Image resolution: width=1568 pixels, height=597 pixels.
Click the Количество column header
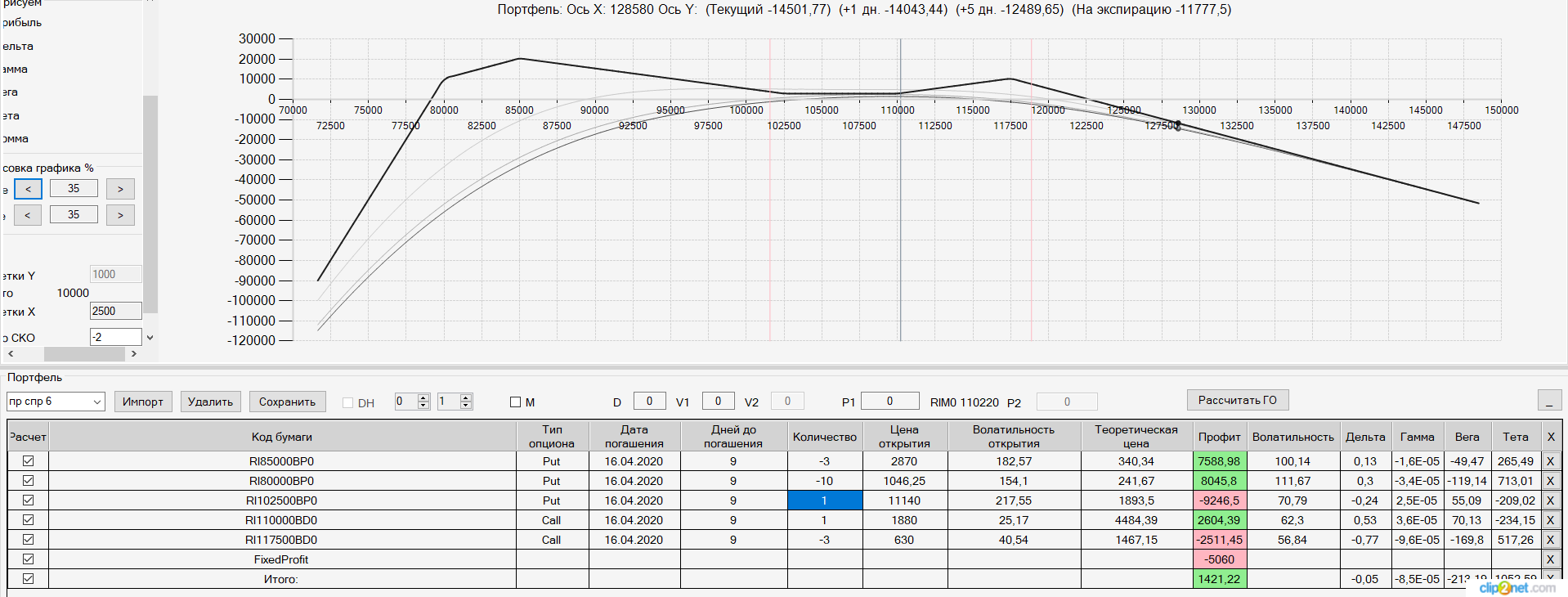825,437
